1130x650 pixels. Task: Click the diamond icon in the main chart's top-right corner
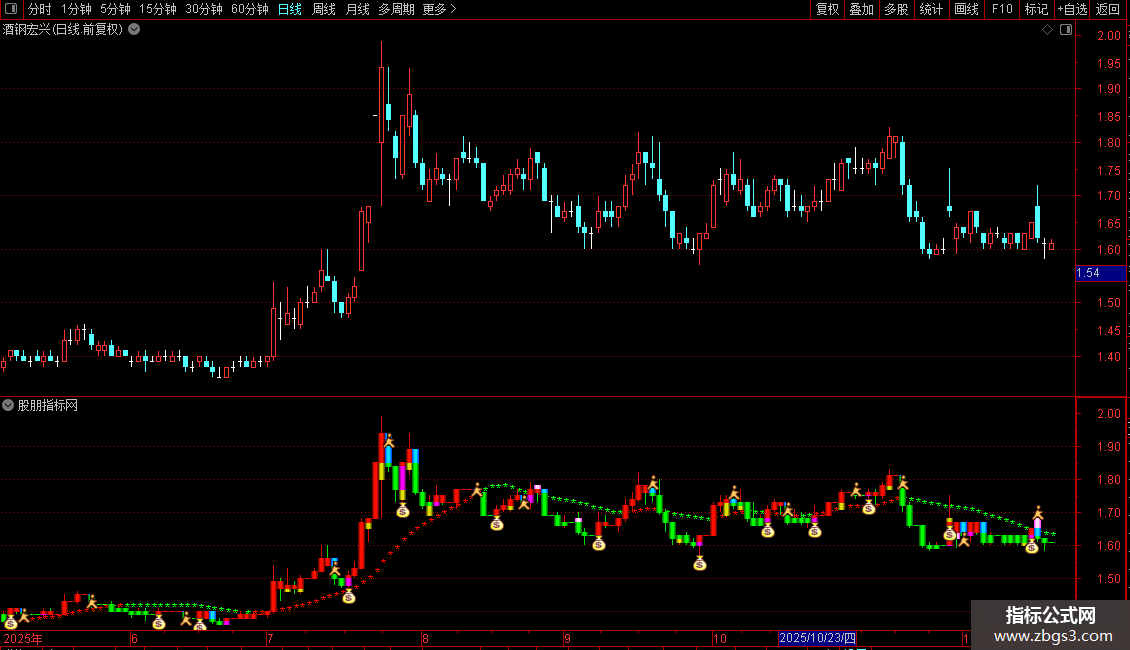1047,30
